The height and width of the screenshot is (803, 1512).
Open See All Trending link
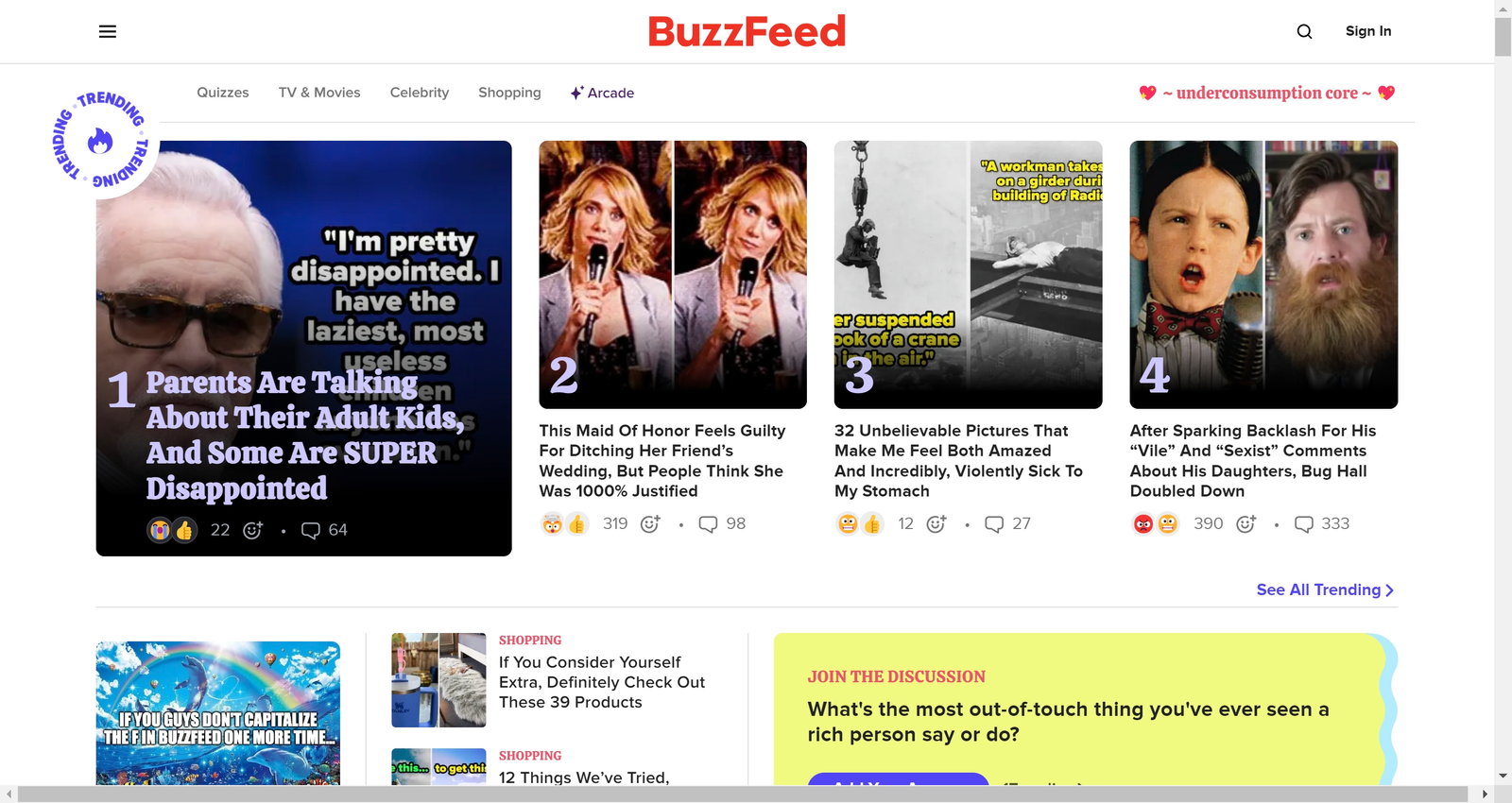(1325, 589)
